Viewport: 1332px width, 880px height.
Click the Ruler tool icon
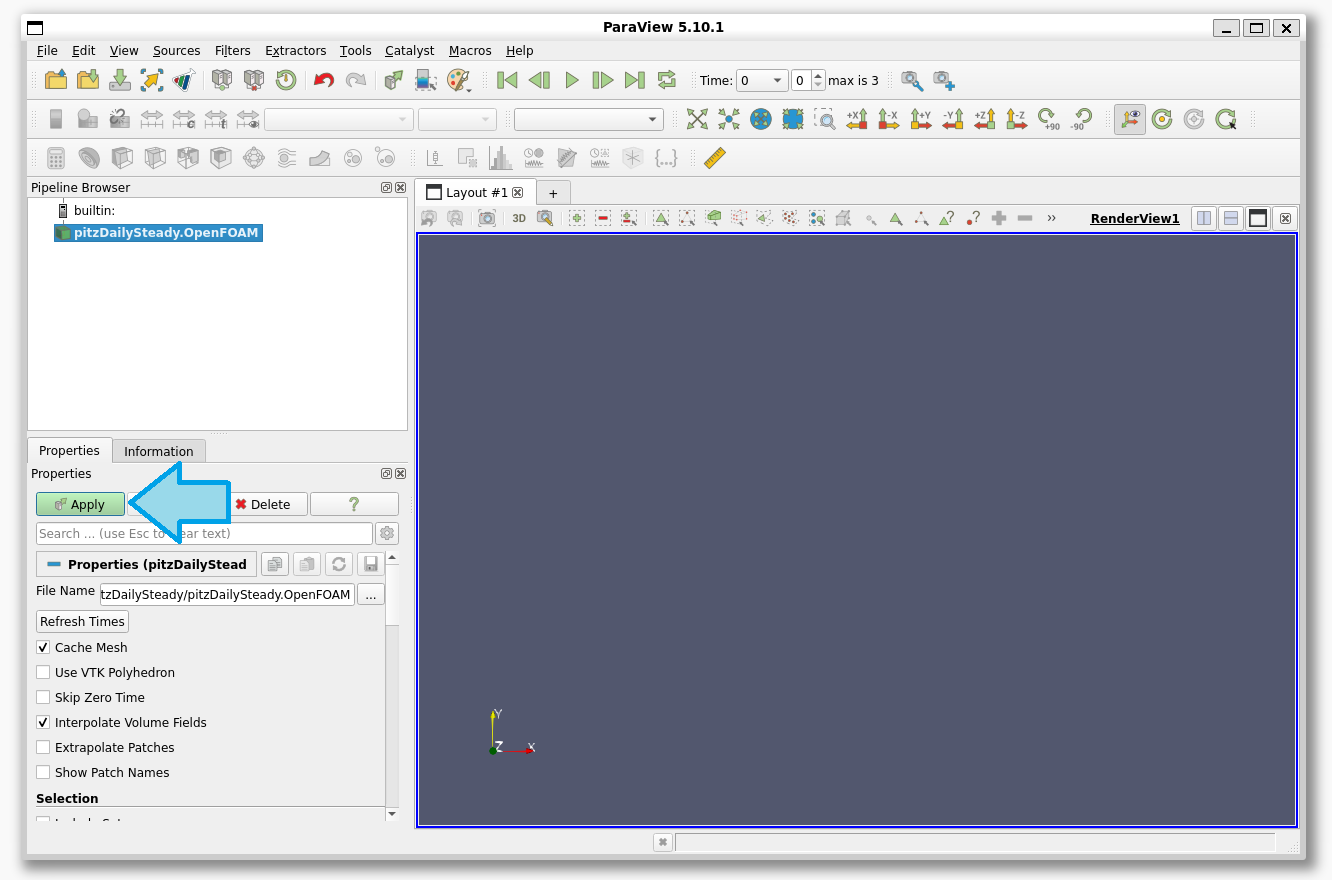click(x=714, y=158)
